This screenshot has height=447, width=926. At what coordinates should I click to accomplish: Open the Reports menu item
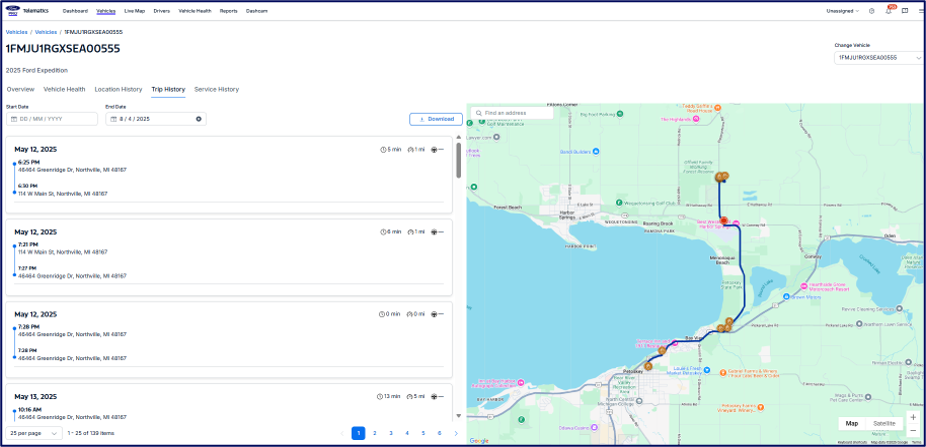point(229,11)
